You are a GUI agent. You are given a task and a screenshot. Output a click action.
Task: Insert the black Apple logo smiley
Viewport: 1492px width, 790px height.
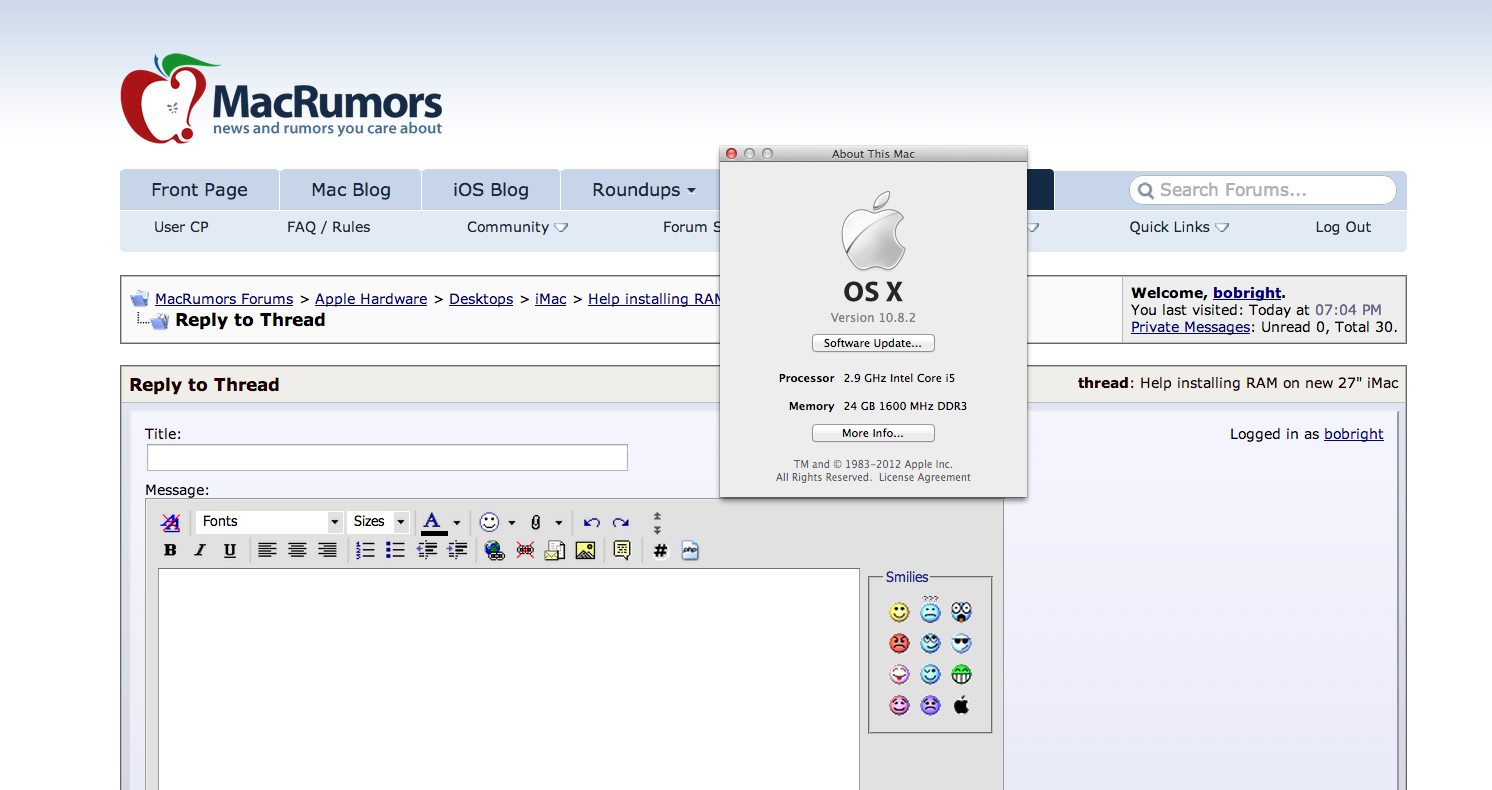(x=961, y=705)
